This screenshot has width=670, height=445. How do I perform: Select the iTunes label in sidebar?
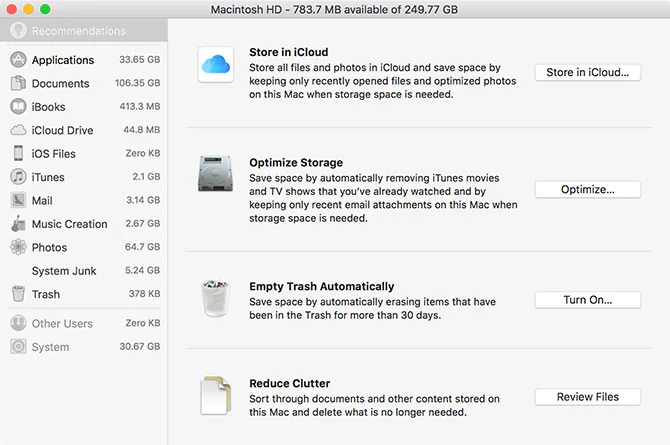coord(48,177)
